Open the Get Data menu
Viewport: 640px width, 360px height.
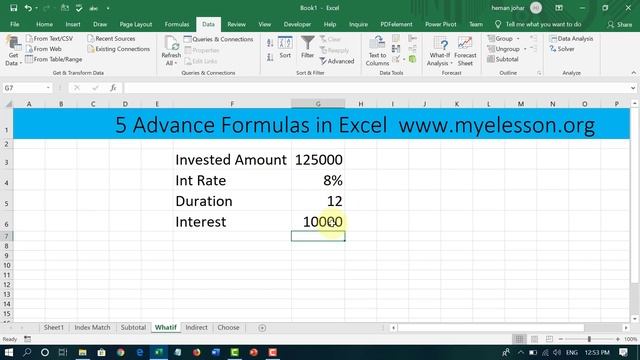13,51
